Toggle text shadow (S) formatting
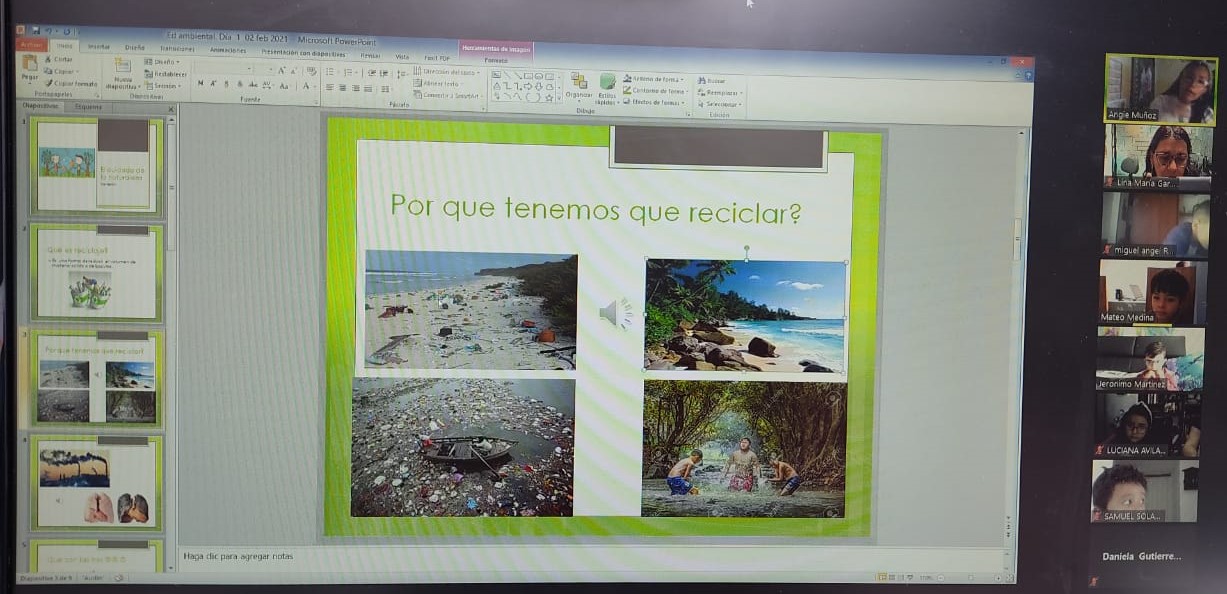This screenshot has height=594, width=1227. point(239,85)
